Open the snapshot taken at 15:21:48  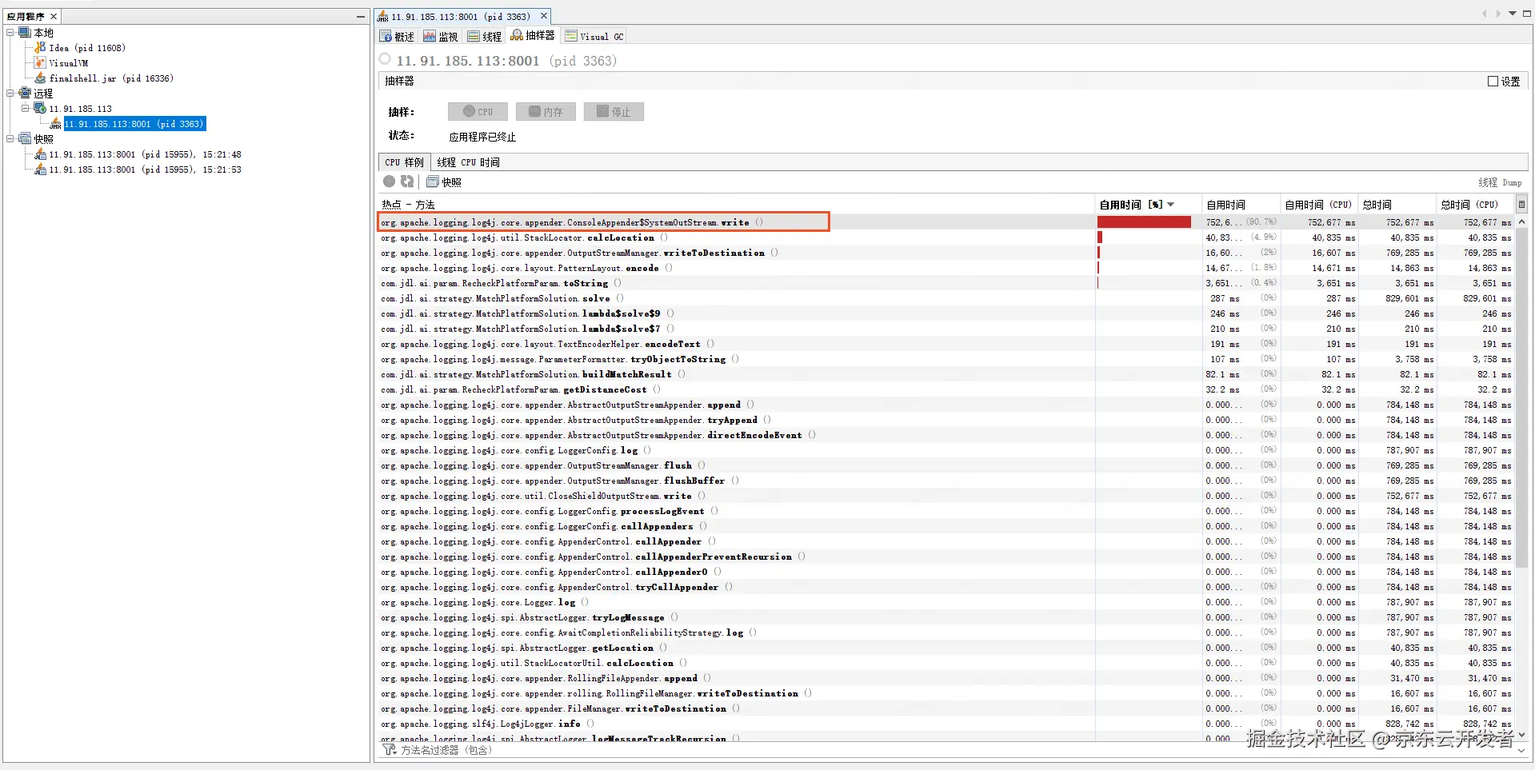pyautogui.click(x=145, y=155)
